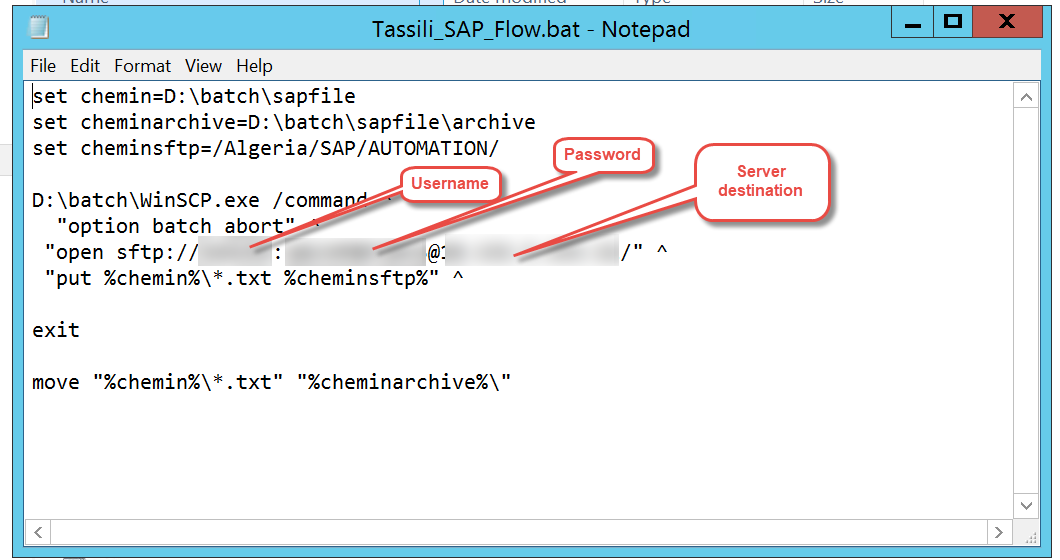Screen dimensions: 1060x560
Task: Click the horizontal scrollbar track
Action: [518, 532]
